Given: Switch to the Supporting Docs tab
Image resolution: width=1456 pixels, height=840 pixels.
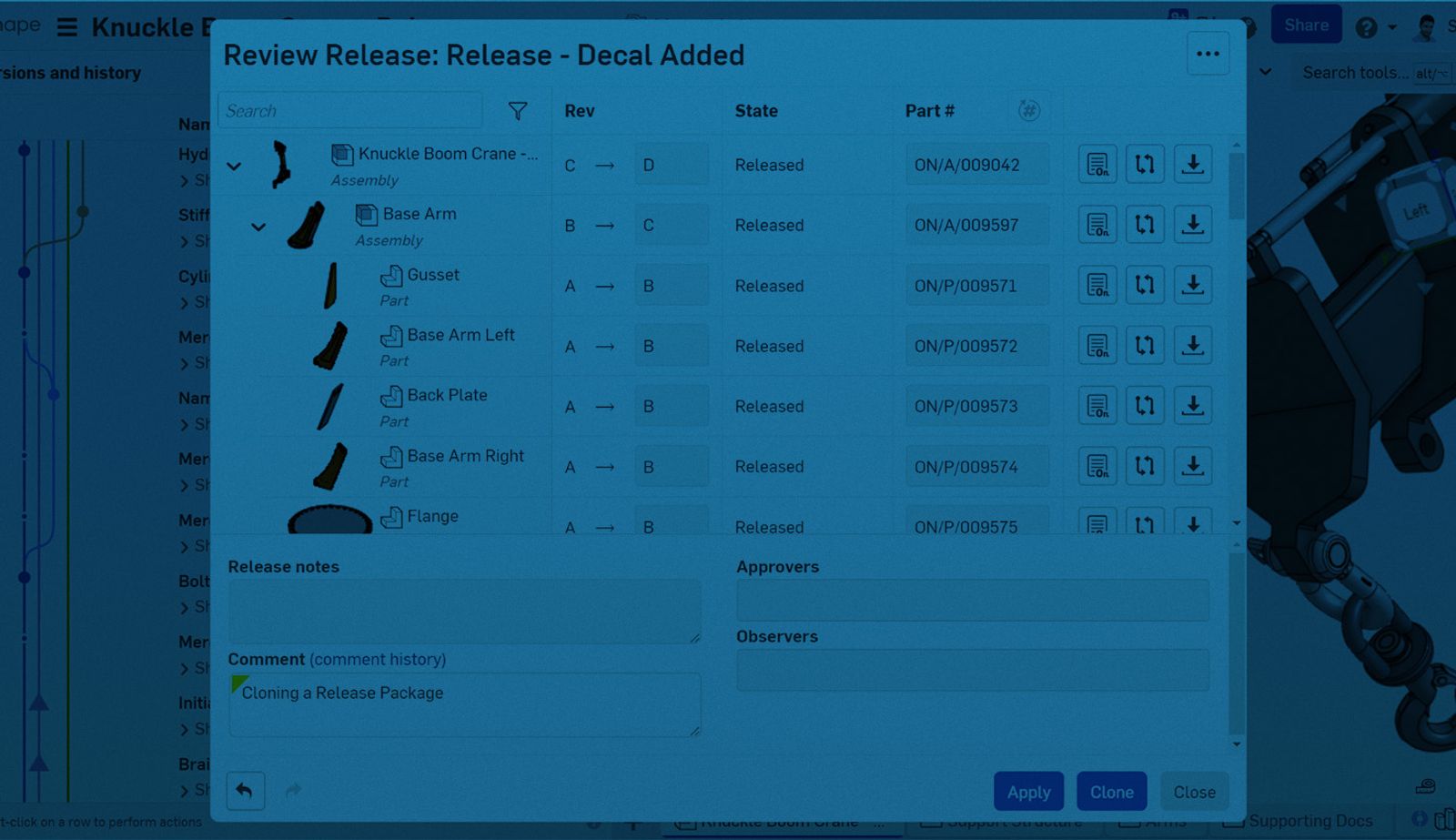Looking at the screenshot, I should coord(1309,821).
